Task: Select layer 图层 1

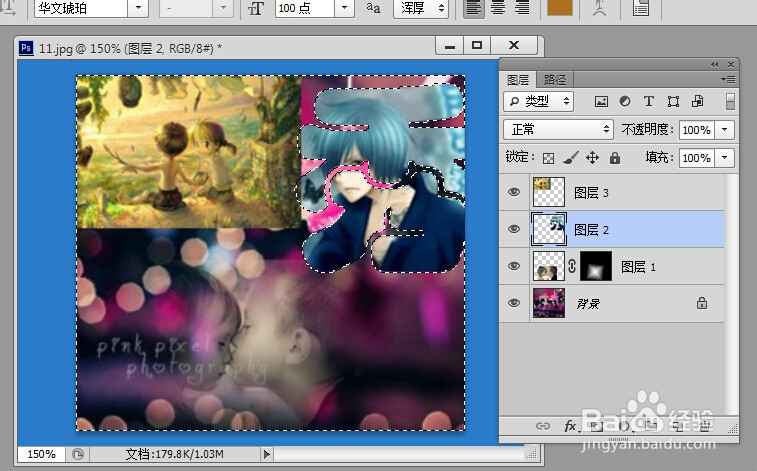Action: [x=612, y=266]
